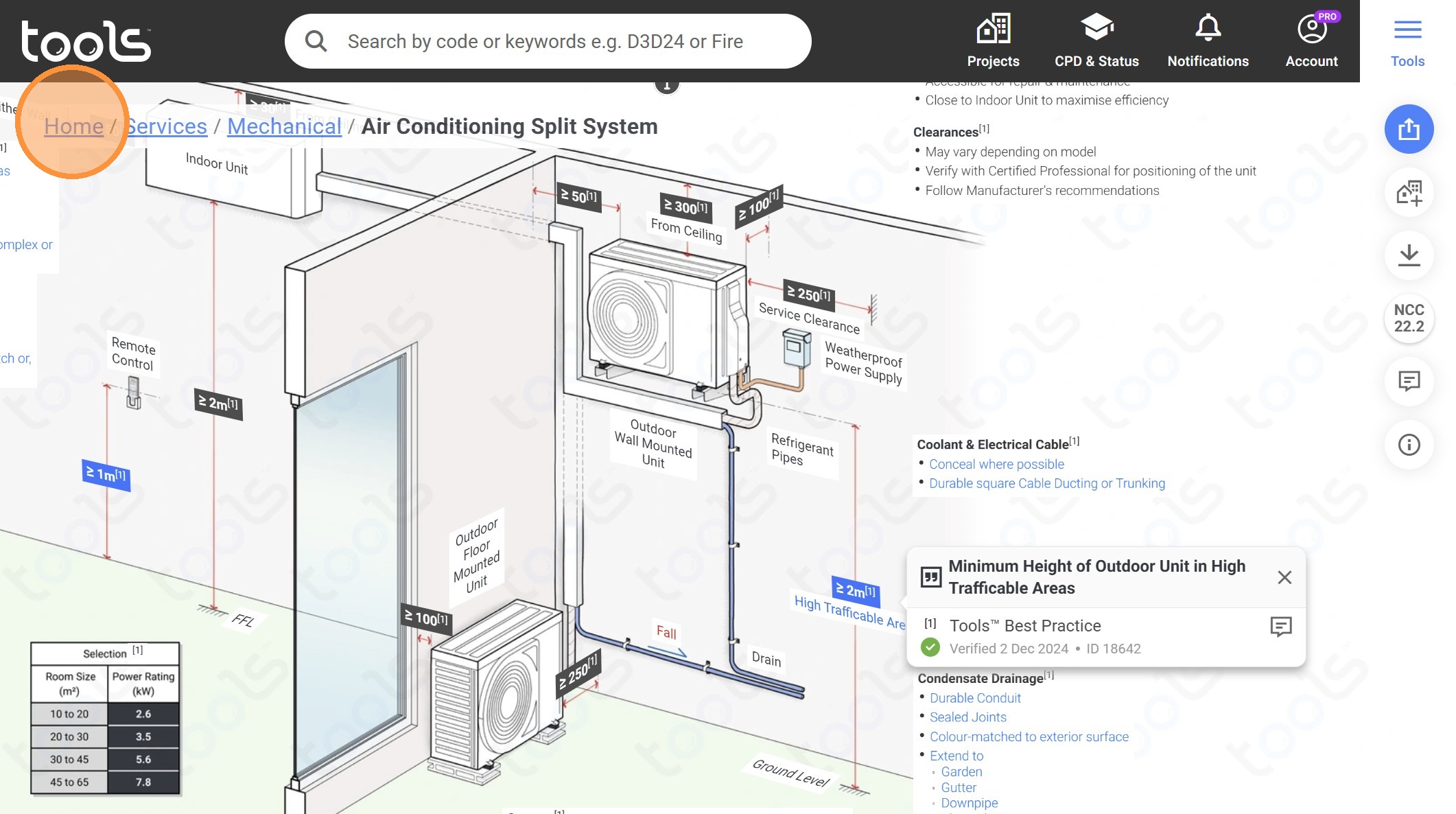Open the comments icon in sidebar

[x=1409, y=381]
